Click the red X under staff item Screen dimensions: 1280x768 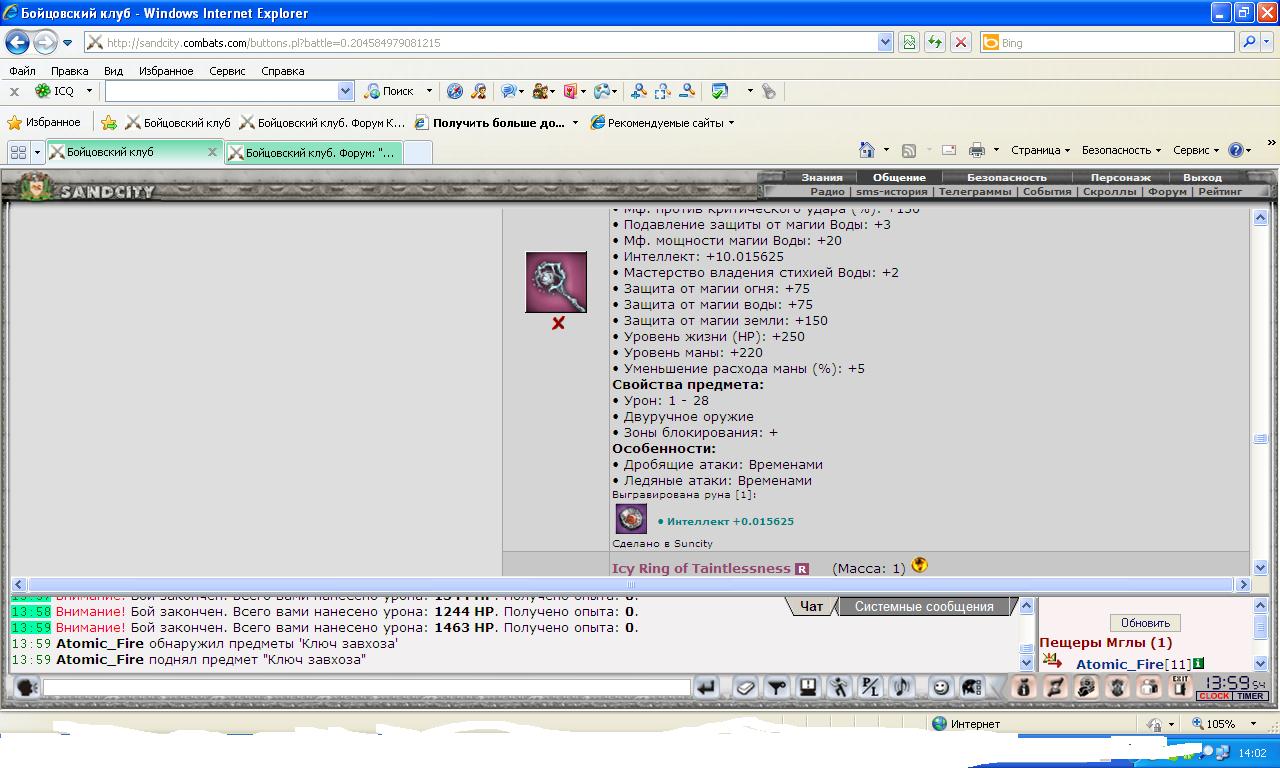[x=558, y=323]
